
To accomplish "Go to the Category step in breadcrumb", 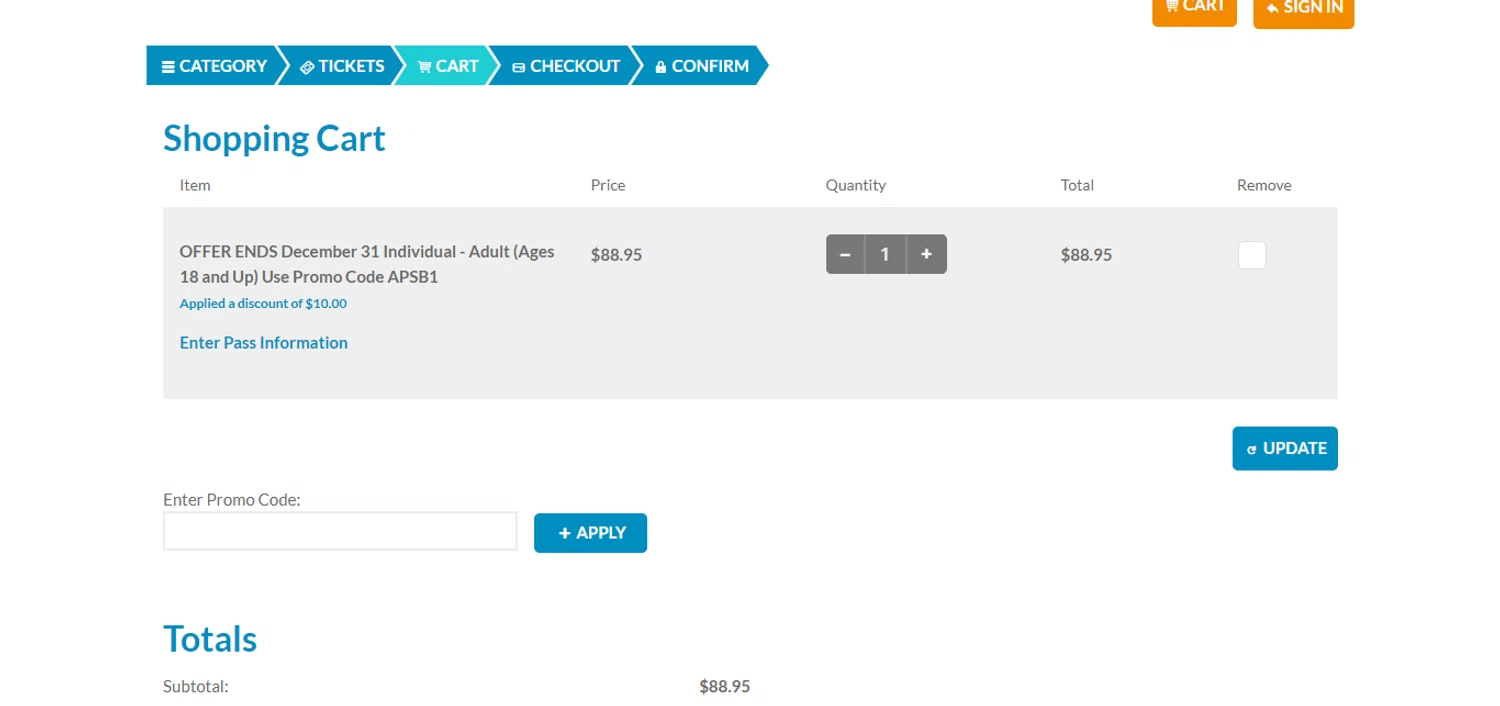I will click(x=213, y=66).
